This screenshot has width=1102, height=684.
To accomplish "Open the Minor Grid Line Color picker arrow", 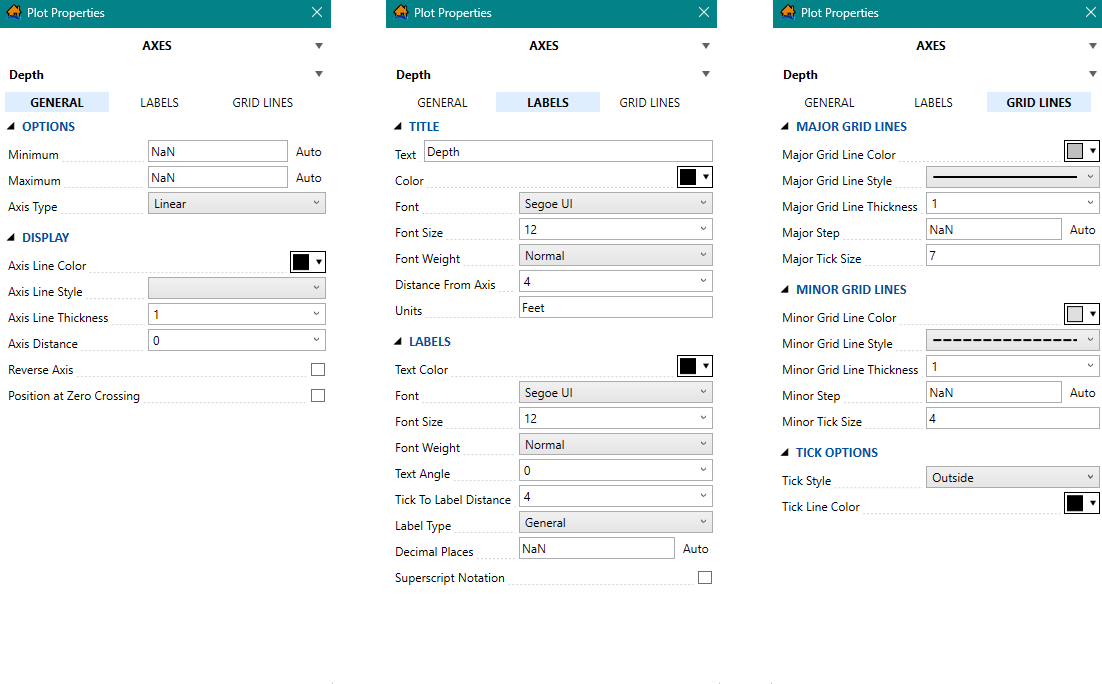I will pyautogui.click(x=1093, y=315).
